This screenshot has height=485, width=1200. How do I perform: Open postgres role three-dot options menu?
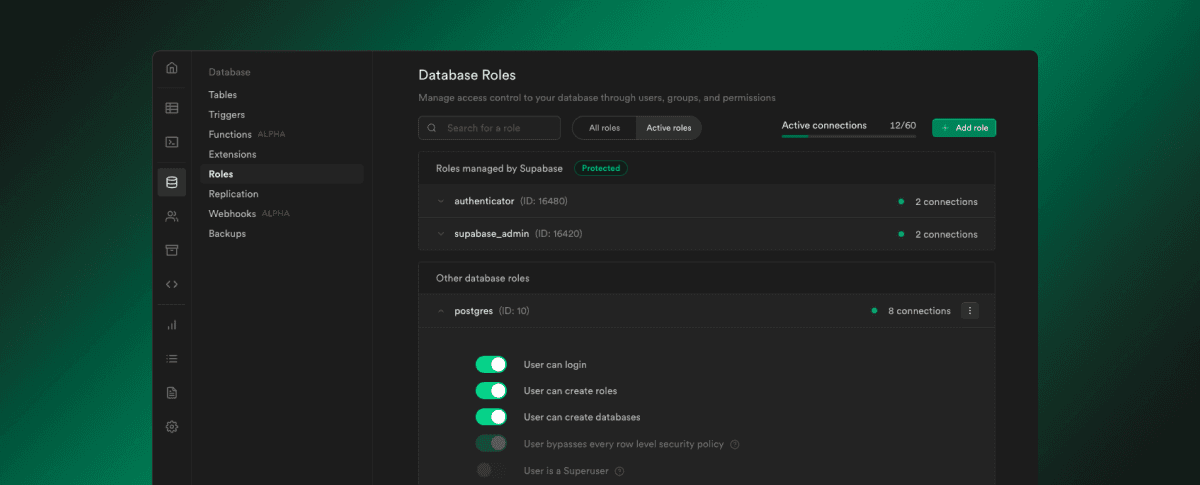tap(969, 311)
